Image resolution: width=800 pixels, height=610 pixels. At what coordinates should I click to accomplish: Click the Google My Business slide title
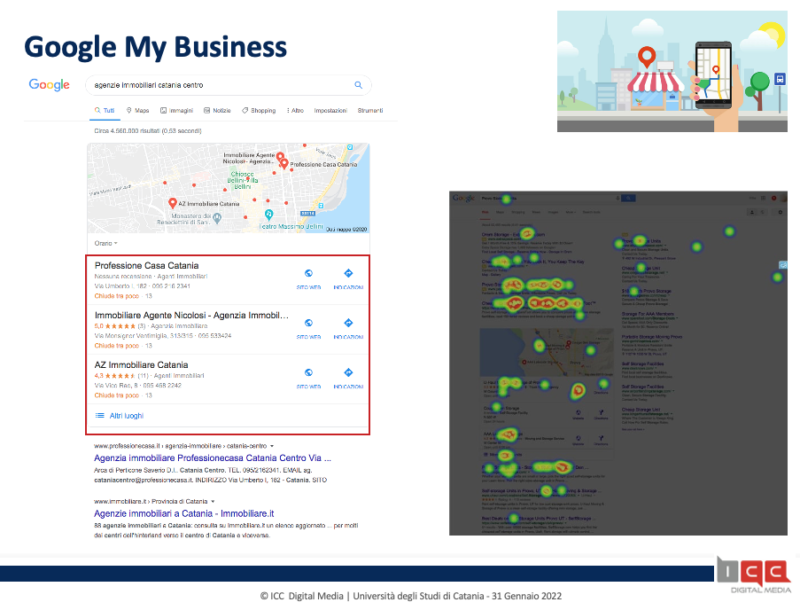tap(156, 47)
